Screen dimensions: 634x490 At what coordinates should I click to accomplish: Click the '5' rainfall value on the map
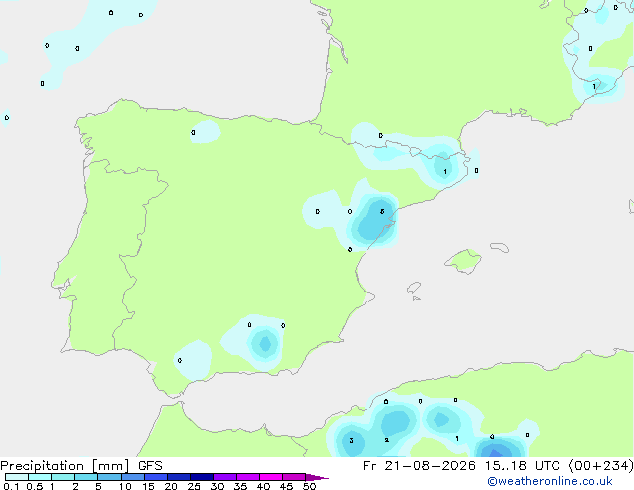(382, 211)
